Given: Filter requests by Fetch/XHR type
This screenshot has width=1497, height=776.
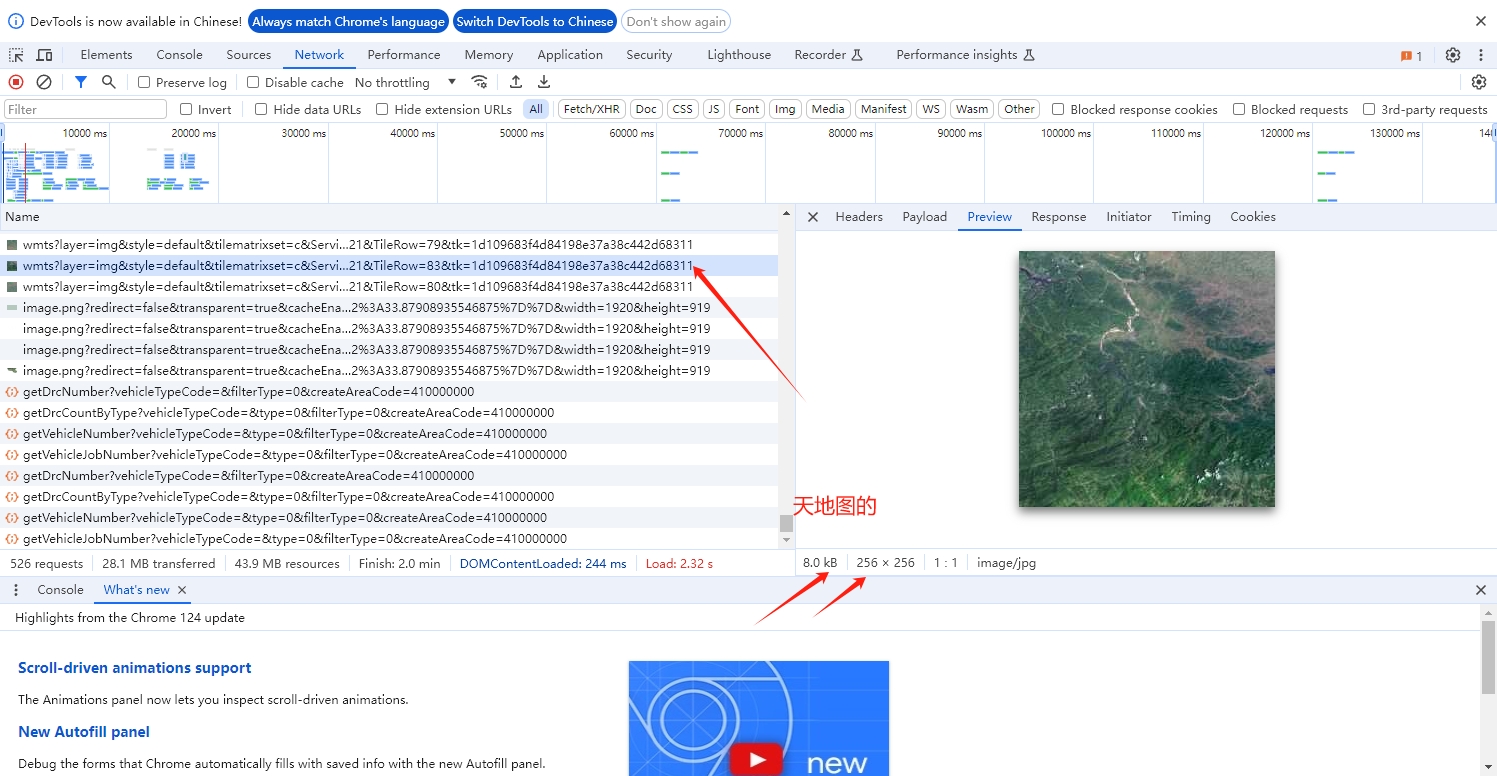Looking at the screenshot, I should pos(591,109).
